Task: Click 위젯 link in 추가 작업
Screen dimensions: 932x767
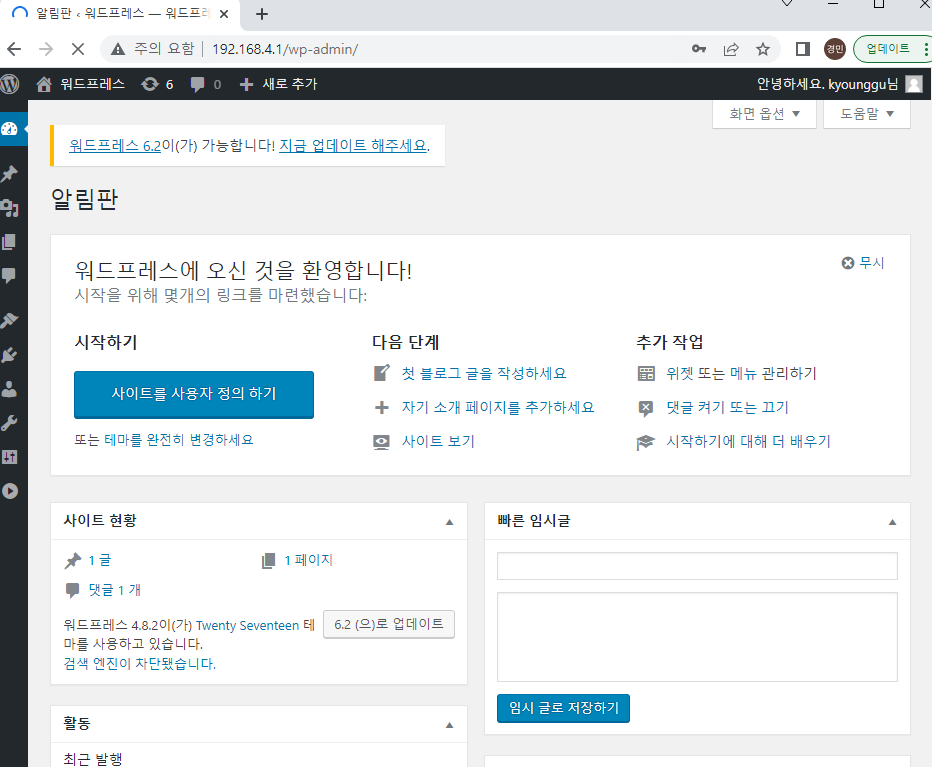Action: [x=680, y=373]
